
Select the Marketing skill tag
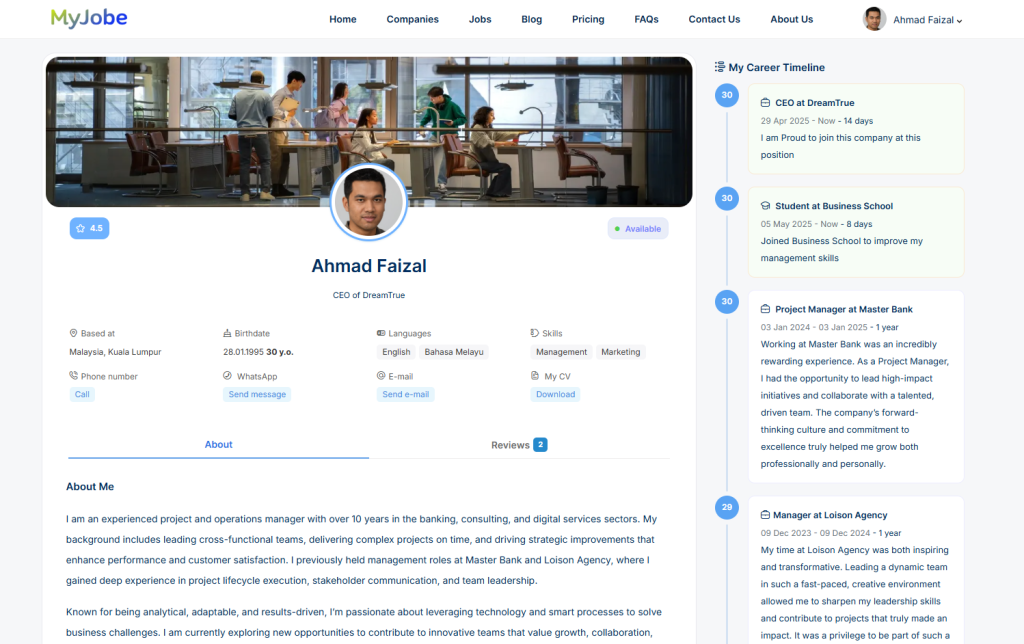tap(620, 352)
